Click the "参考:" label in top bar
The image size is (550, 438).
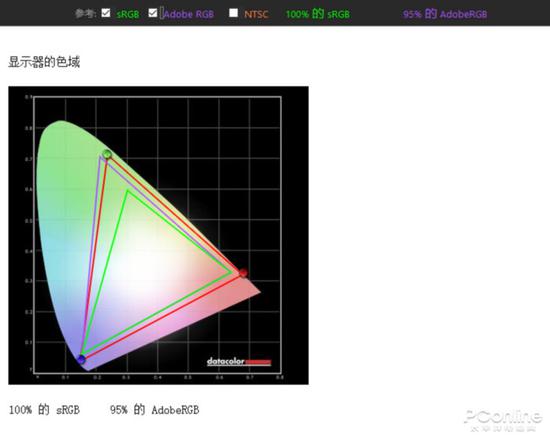coord(86,14)
